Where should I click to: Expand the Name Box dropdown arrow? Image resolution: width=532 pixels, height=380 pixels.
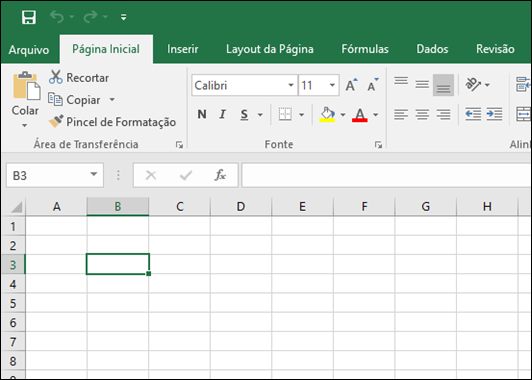click(94, 175)
